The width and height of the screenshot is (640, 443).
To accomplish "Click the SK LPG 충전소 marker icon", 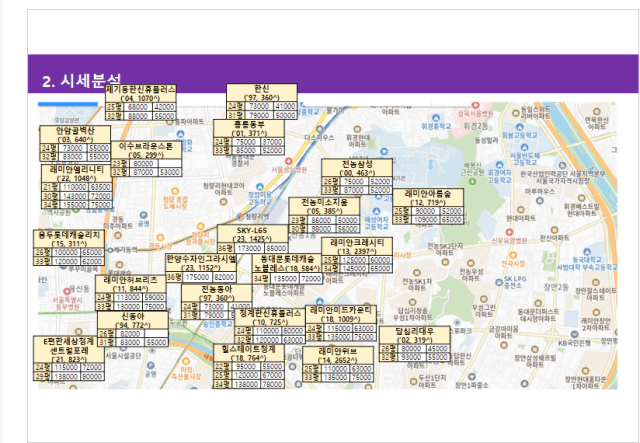I will 498,282.
